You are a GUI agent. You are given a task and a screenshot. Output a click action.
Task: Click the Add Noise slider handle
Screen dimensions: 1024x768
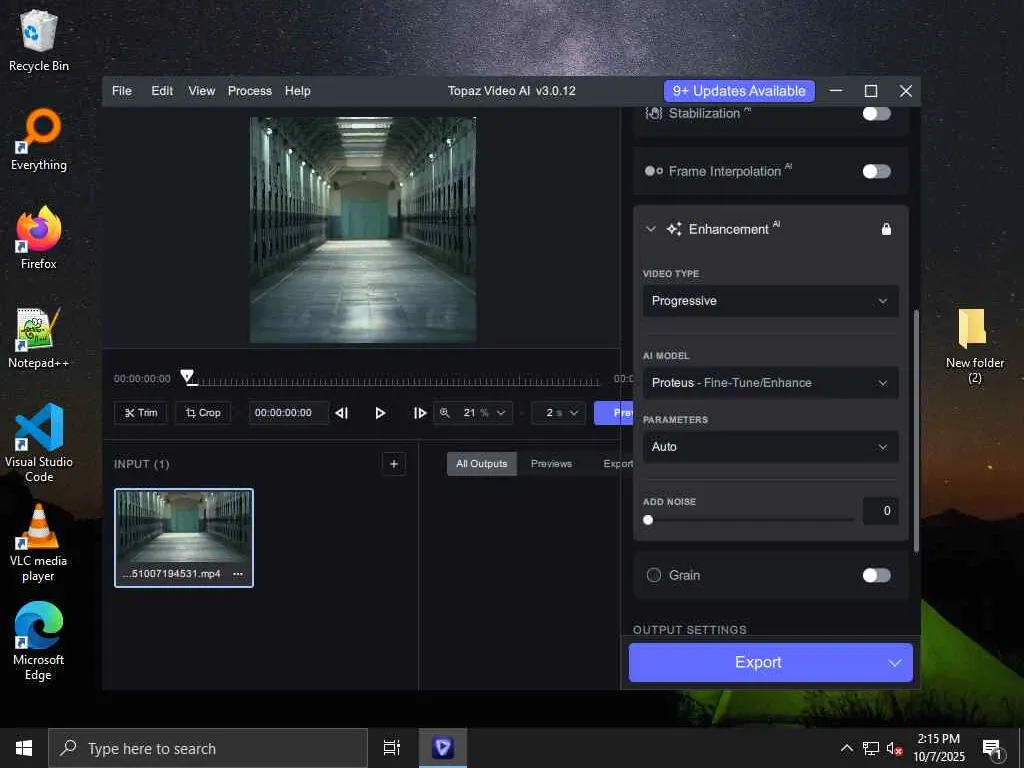[648, 520]
